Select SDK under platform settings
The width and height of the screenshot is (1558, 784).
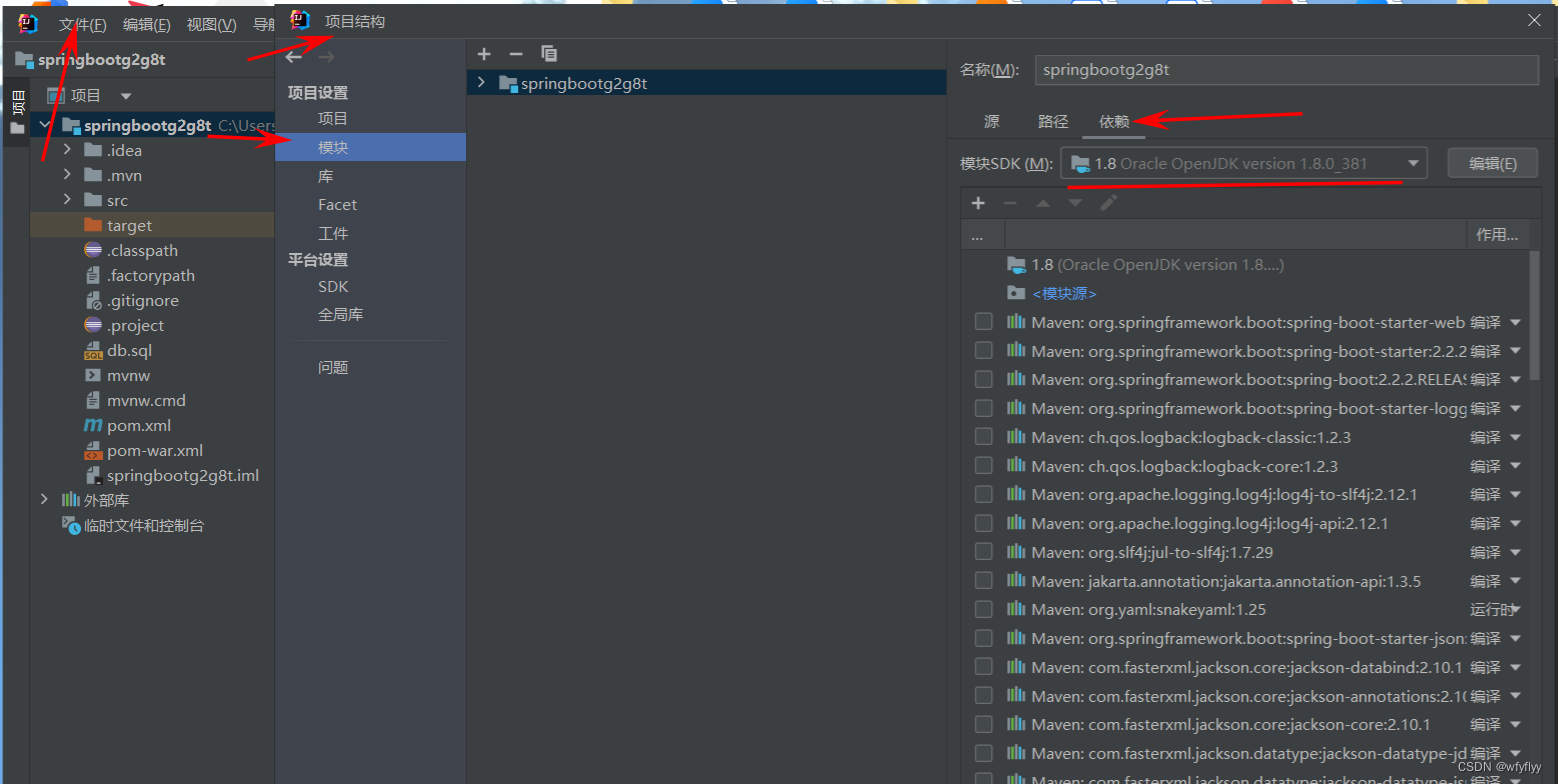(x=333, y=287)
